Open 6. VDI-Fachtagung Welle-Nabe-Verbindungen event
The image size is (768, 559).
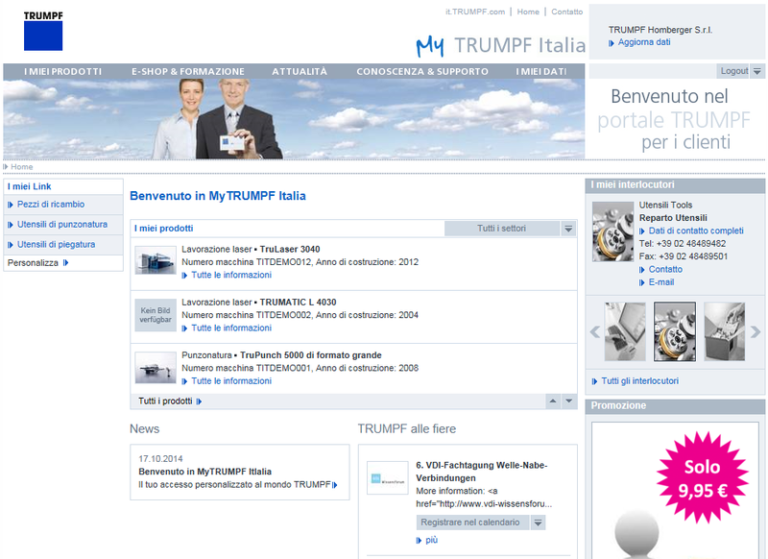[x=481, y=471]
